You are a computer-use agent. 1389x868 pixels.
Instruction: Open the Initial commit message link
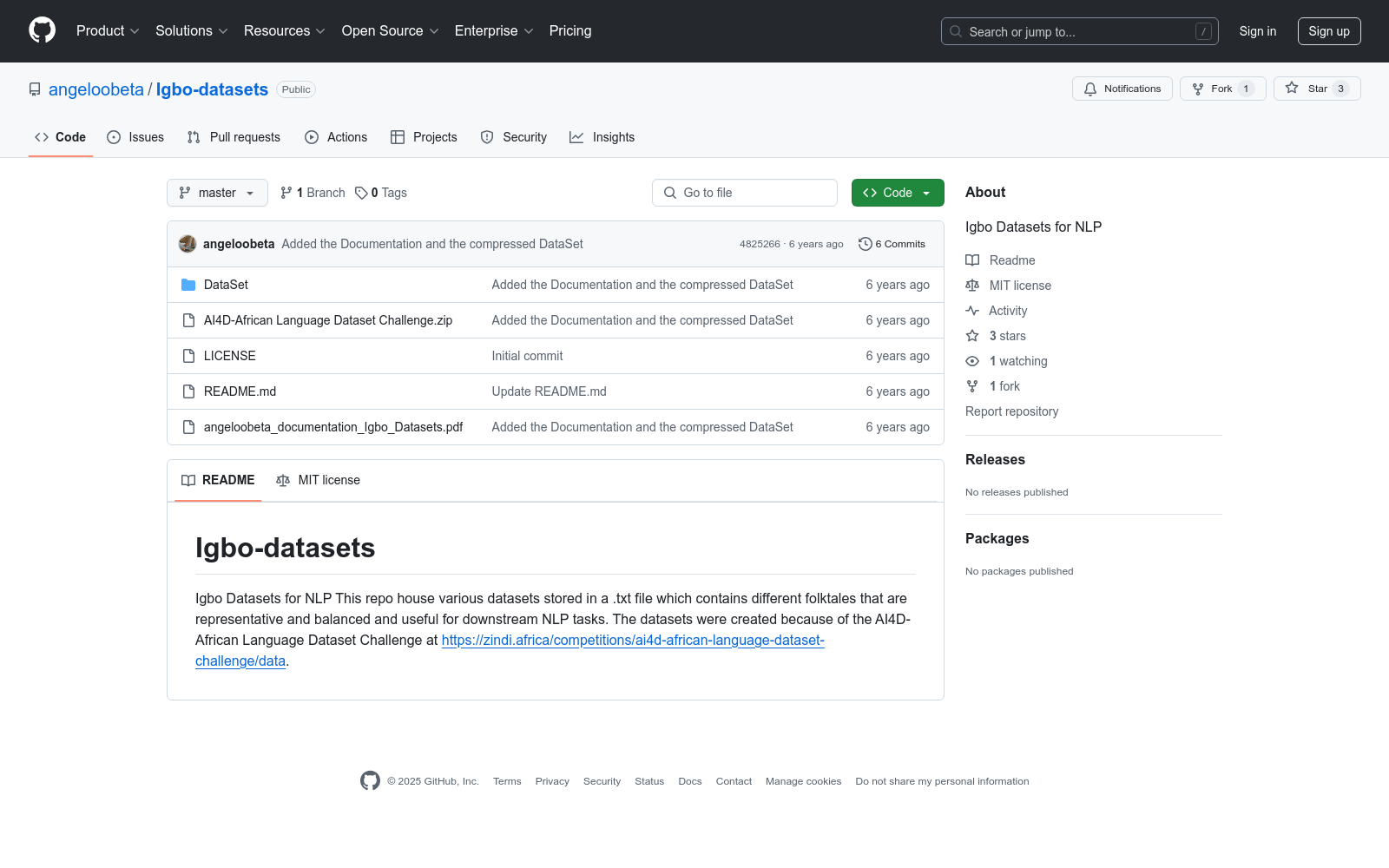click(x=527, y=356)
